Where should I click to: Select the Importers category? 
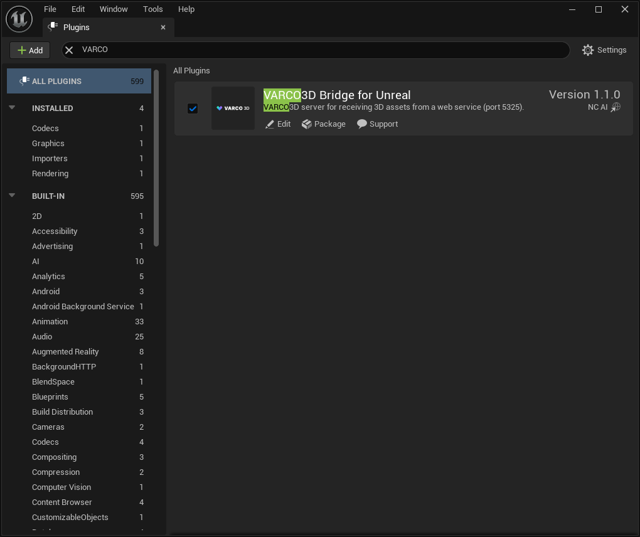pyautogui.click(x=79, y=158)
